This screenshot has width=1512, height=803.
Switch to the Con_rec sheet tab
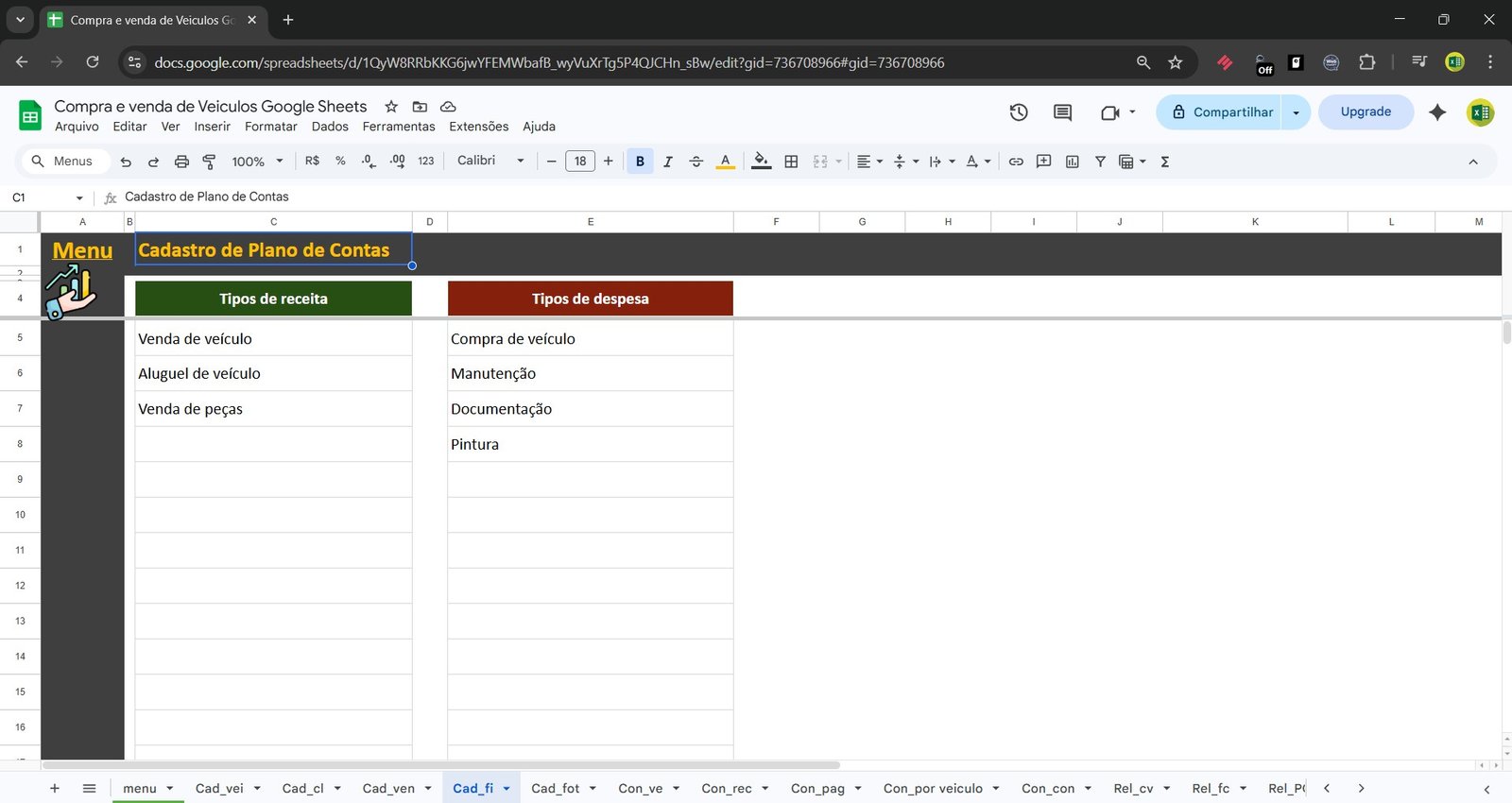[726, 788]
